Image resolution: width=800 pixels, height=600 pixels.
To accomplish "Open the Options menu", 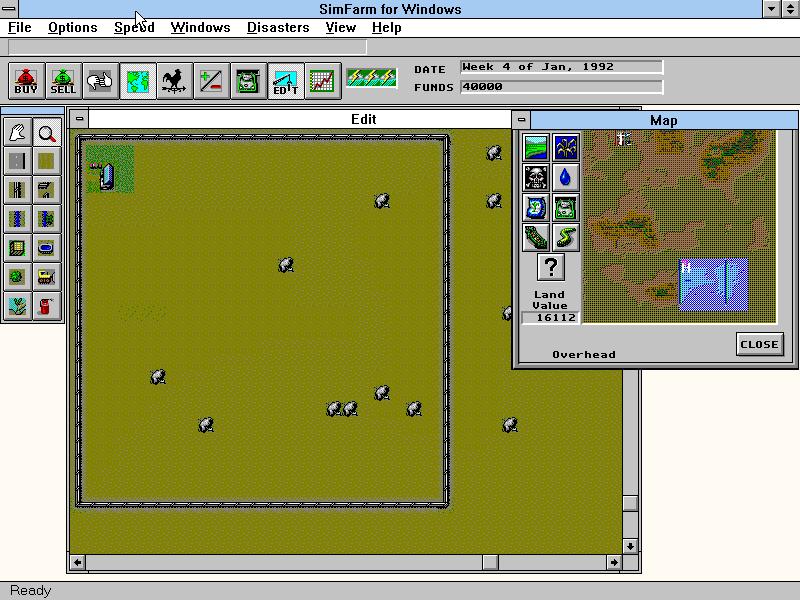I will tap(72, 28).
